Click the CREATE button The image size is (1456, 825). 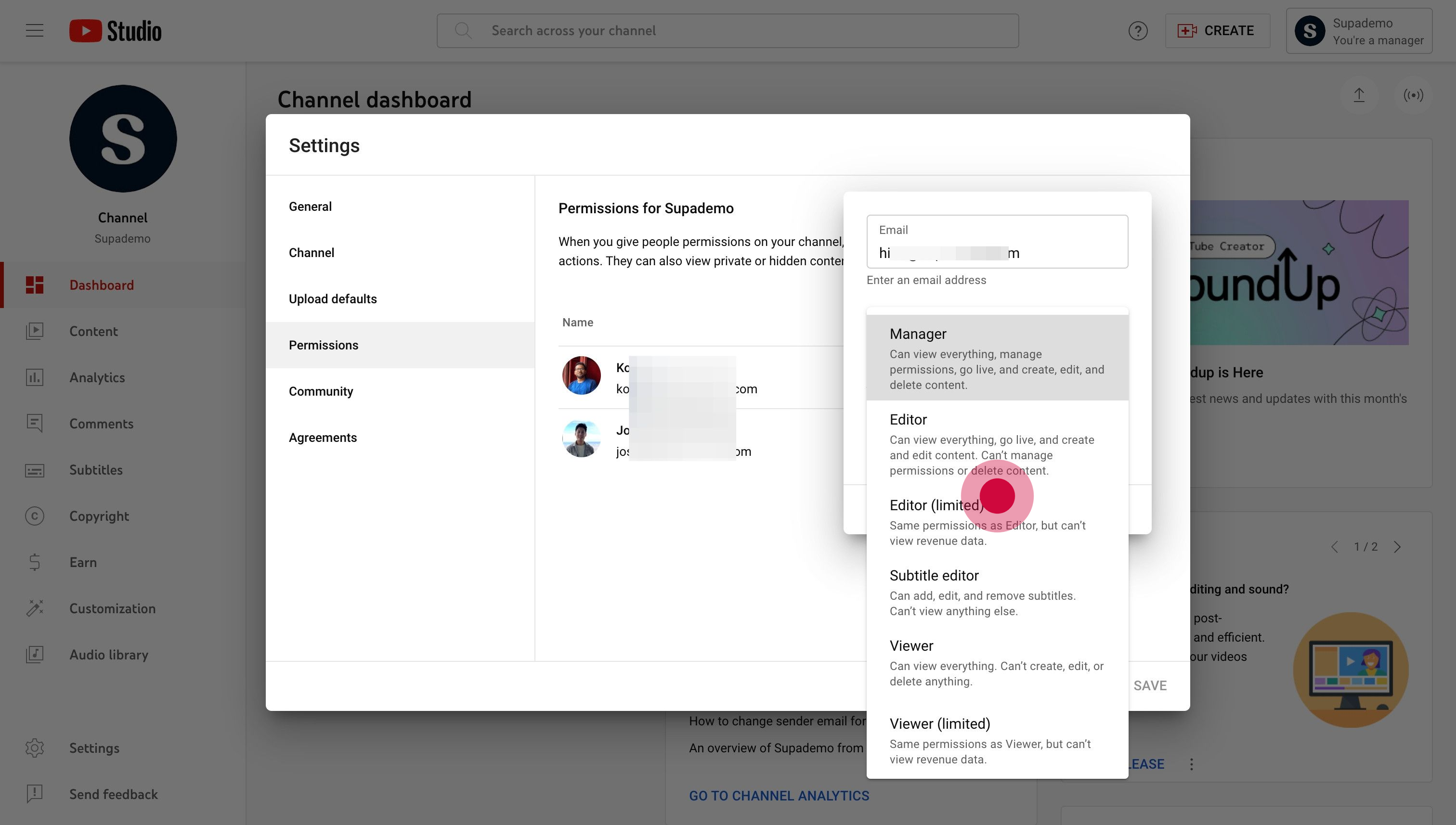click(1217, 31)
